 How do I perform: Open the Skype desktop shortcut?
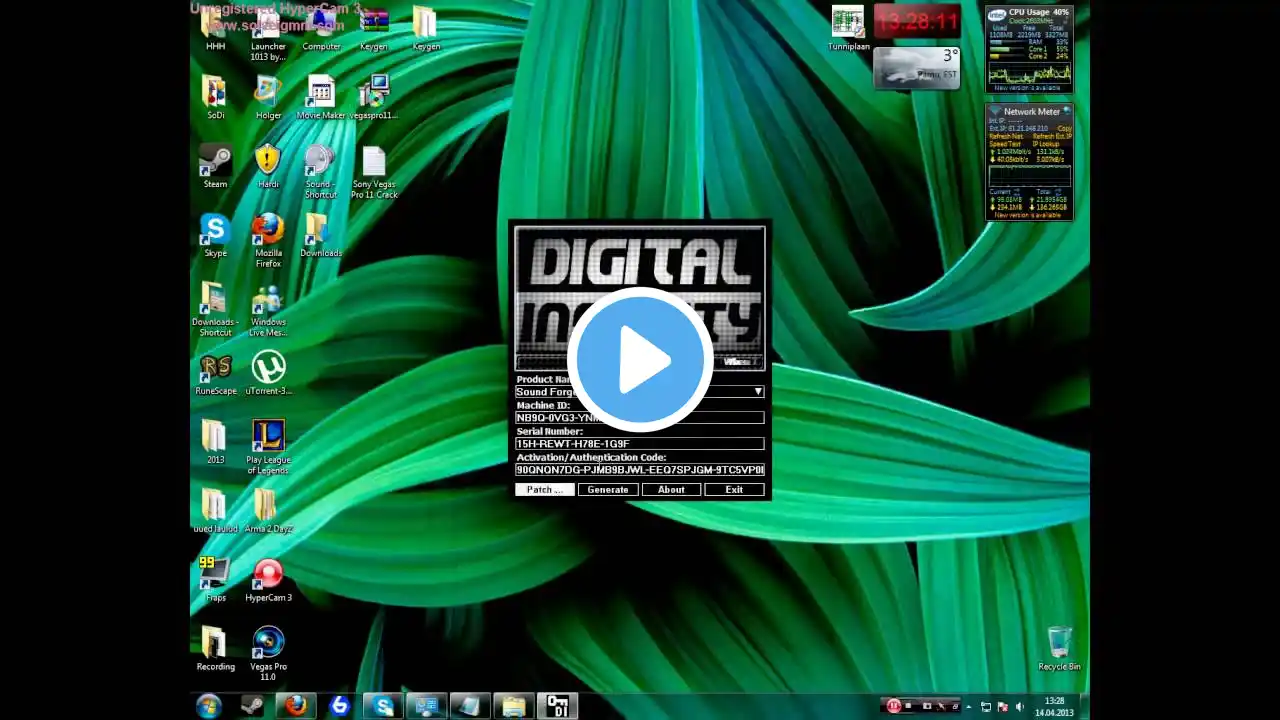click(215, 230)
